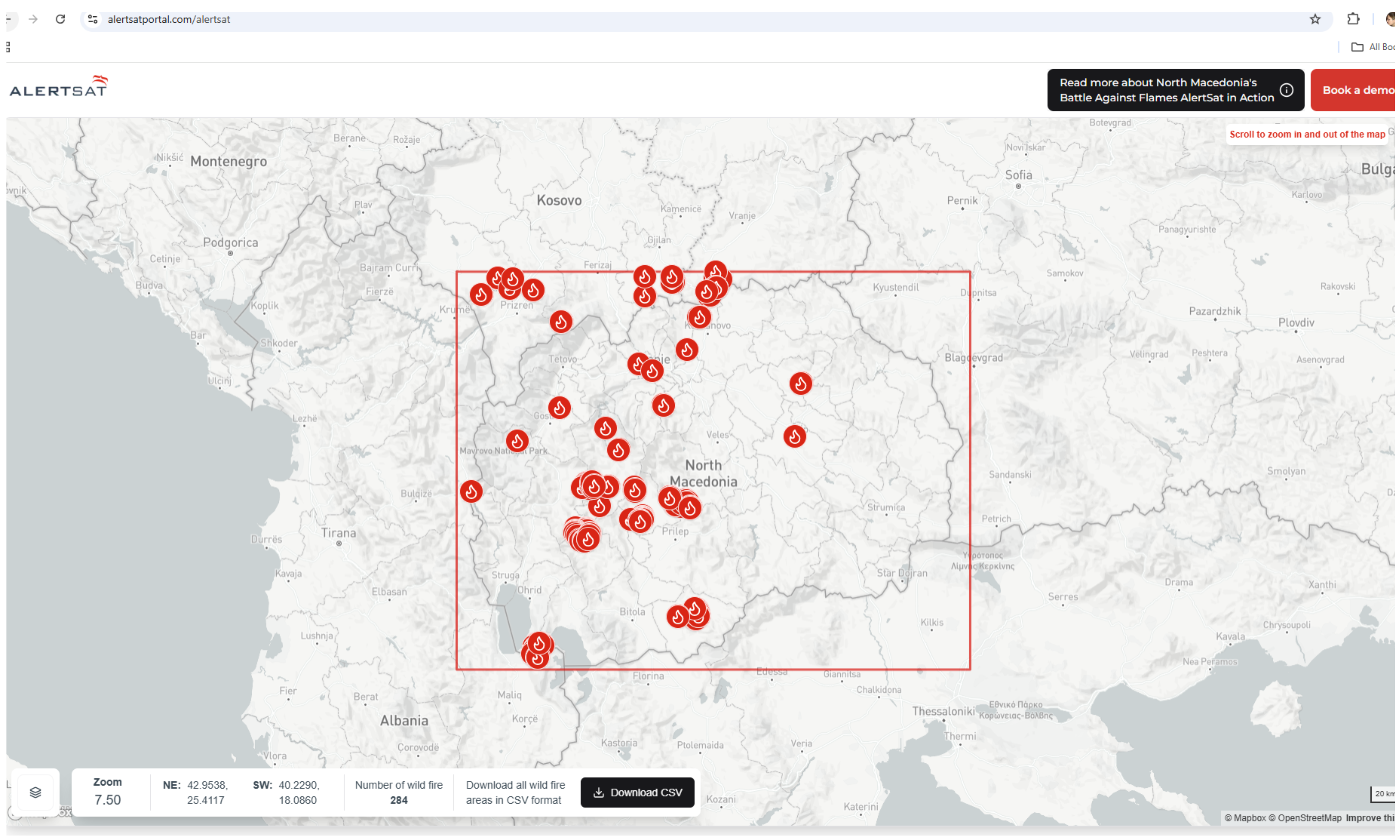Open the map layers icon button

(x=35, y=792)
